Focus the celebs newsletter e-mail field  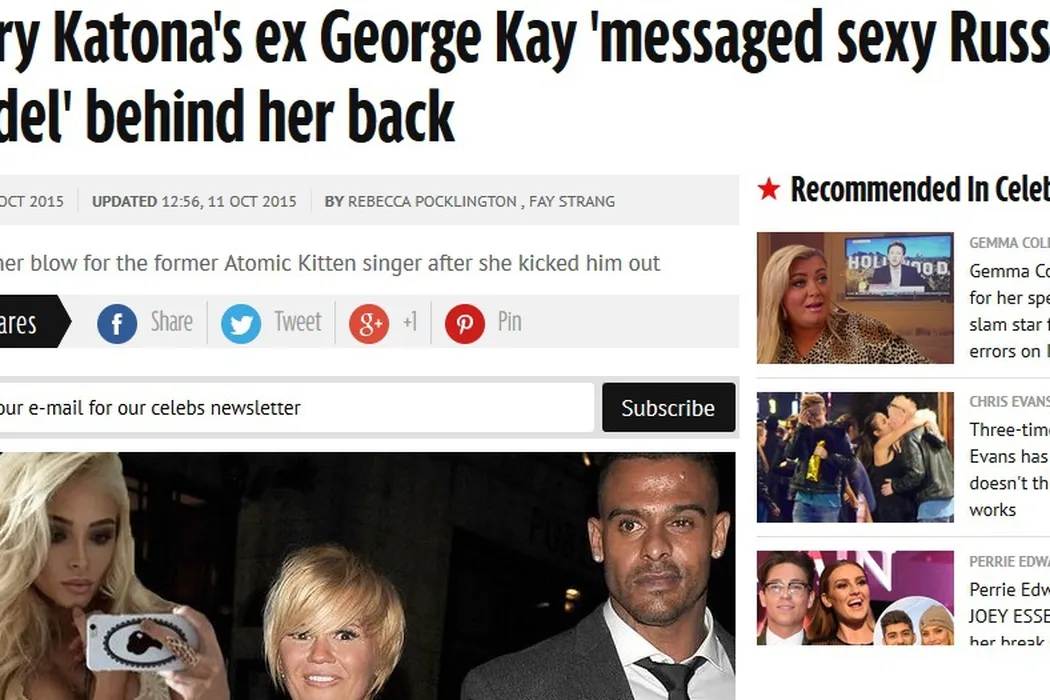click(x=297, y=407)
